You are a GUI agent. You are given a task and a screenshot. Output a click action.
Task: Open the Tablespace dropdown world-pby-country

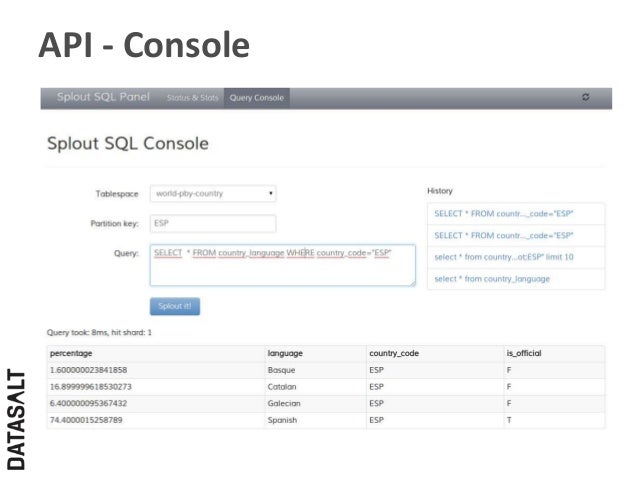[213, 194]
